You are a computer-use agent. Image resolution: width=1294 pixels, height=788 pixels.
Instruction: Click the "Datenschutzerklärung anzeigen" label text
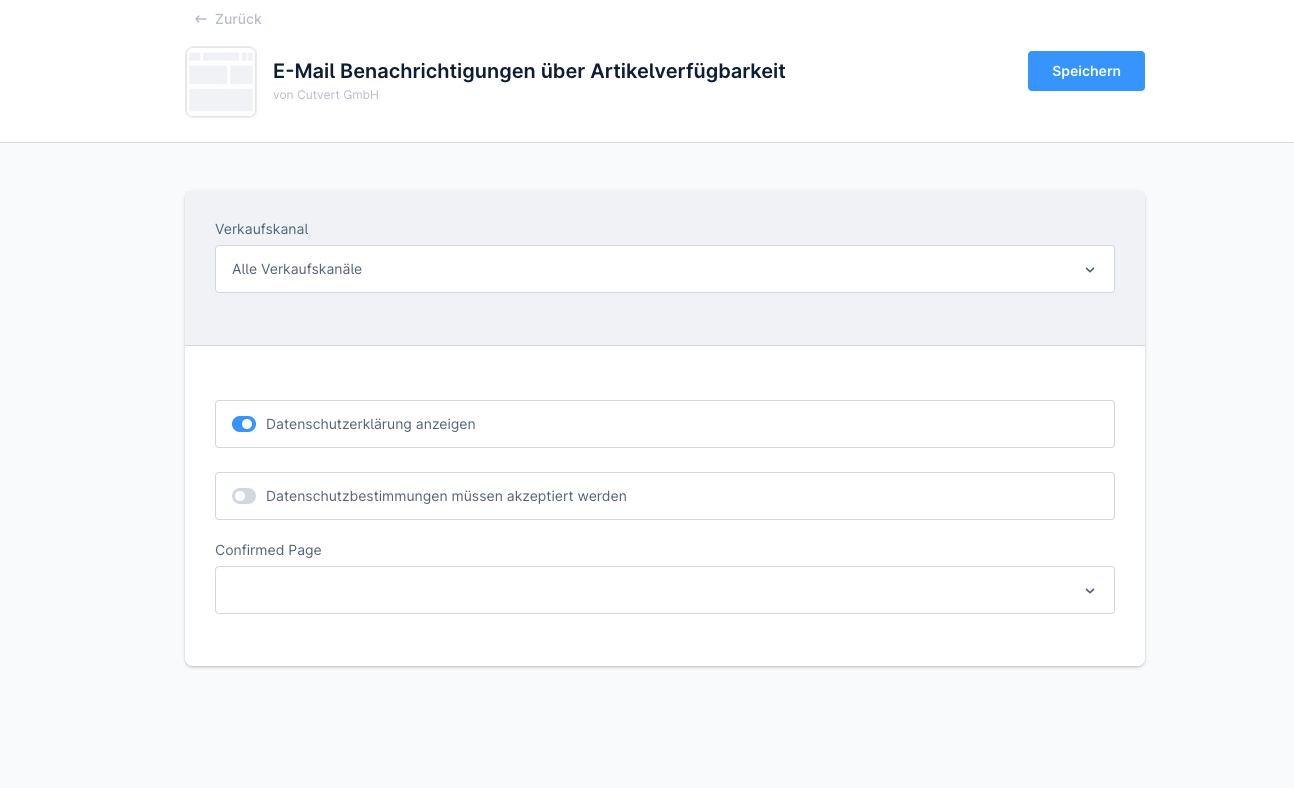pyautogui.click(x=371, y=424)
